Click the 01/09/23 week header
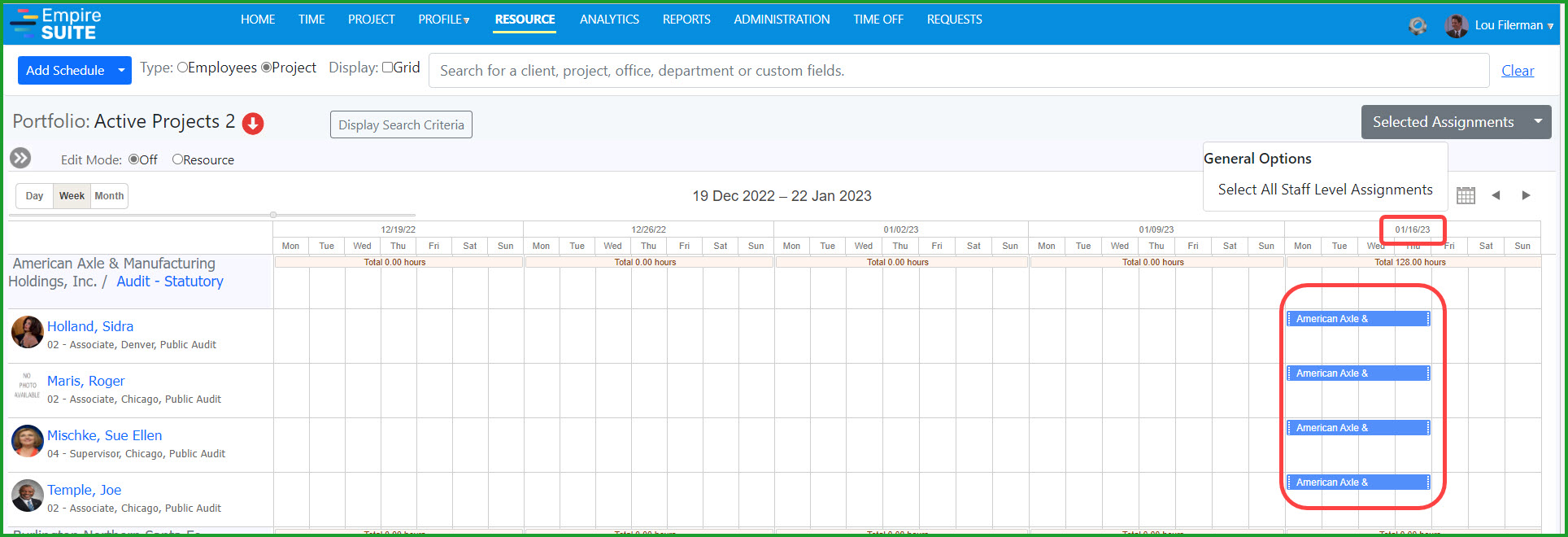 1156,229
